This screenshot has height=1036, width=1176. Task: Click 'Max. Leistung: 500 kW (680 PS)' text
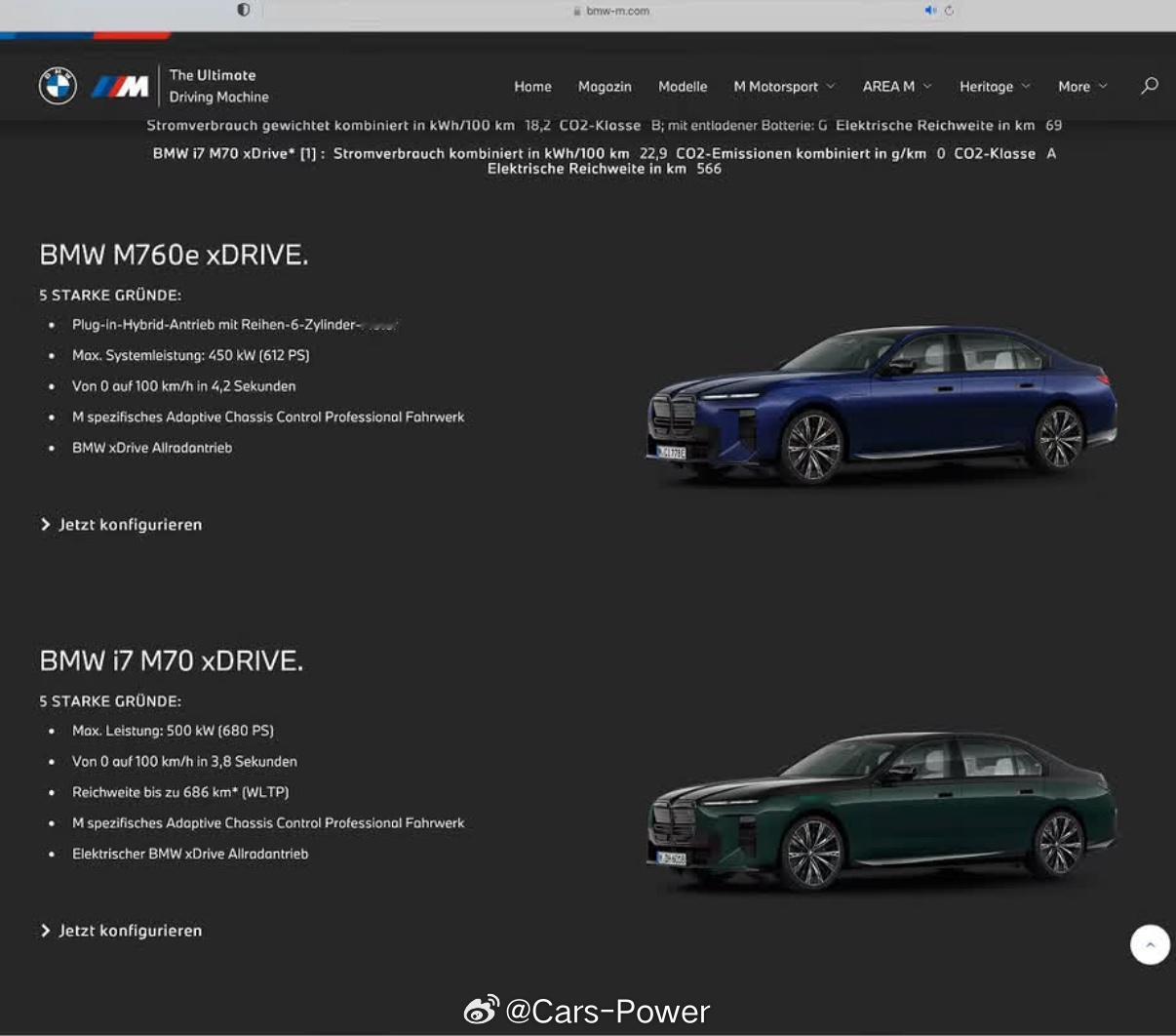(x=173, y=731)
